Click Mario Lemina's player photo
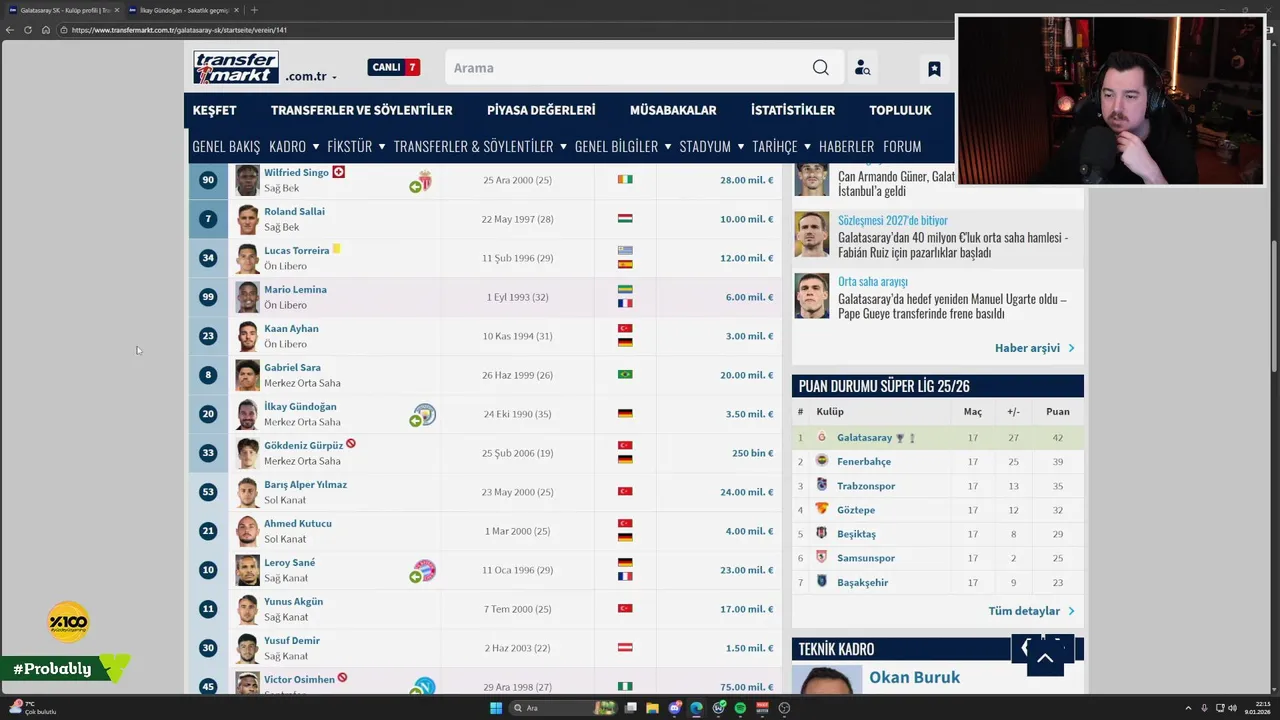 click(247, 297)
